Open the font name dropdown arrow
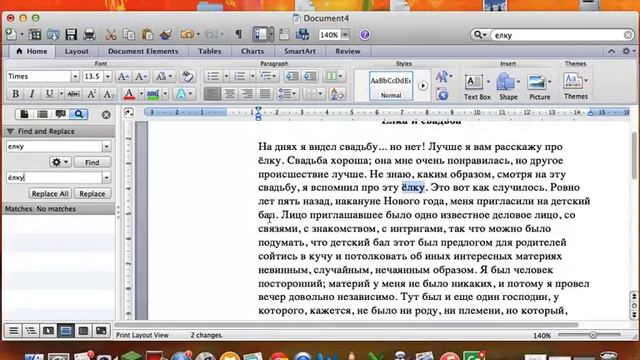 75,76
